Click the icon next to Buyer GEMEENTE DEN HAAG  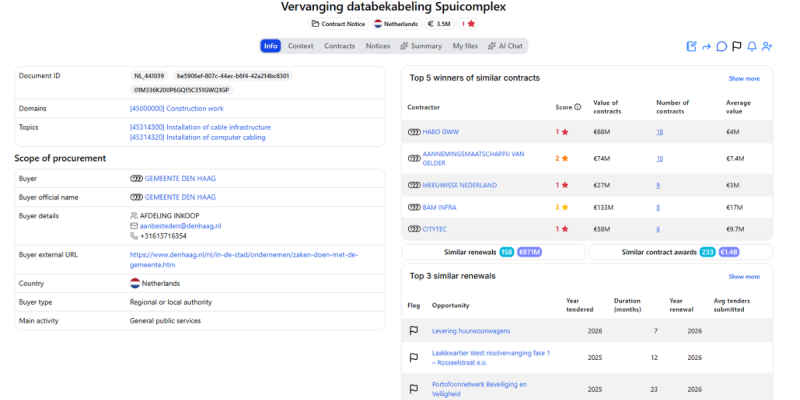(136, 179)
